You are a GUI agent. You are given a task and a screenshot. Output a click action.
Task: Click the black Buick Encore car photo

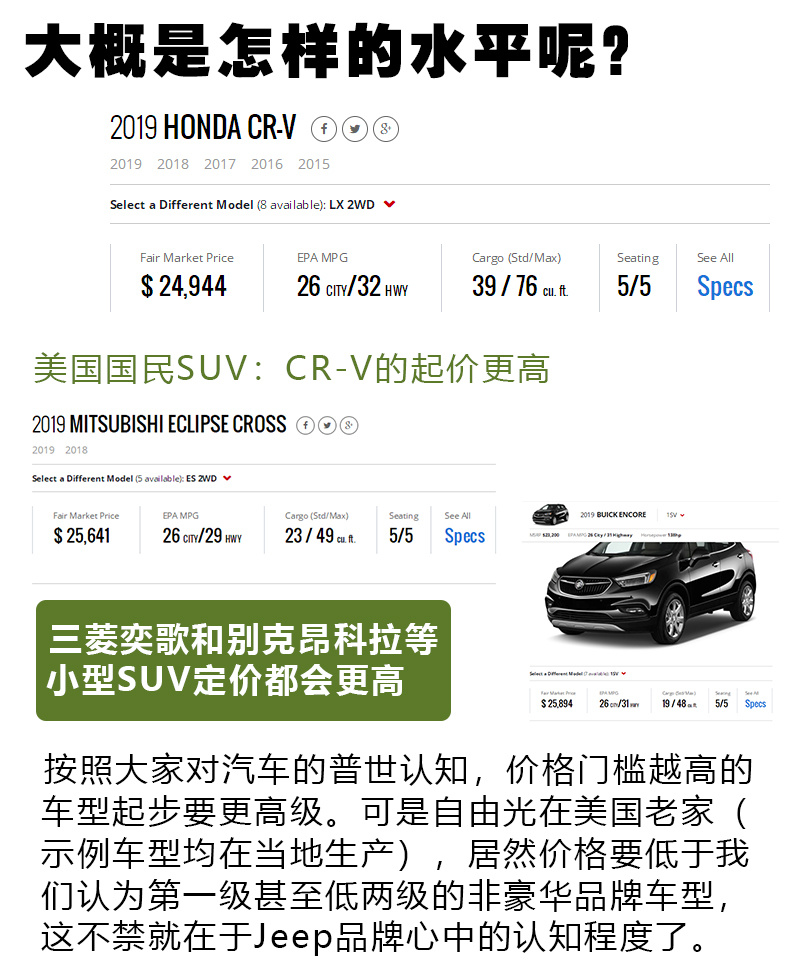(x=651, y=592)
